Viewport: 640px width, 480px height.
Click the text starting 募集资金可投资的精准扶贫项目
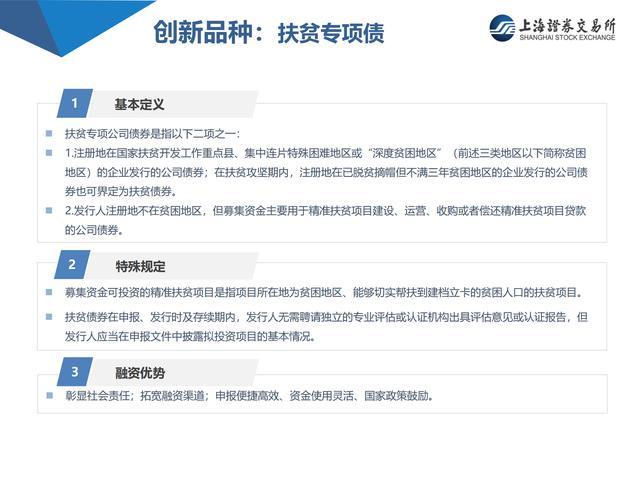[x=324, y=292]
